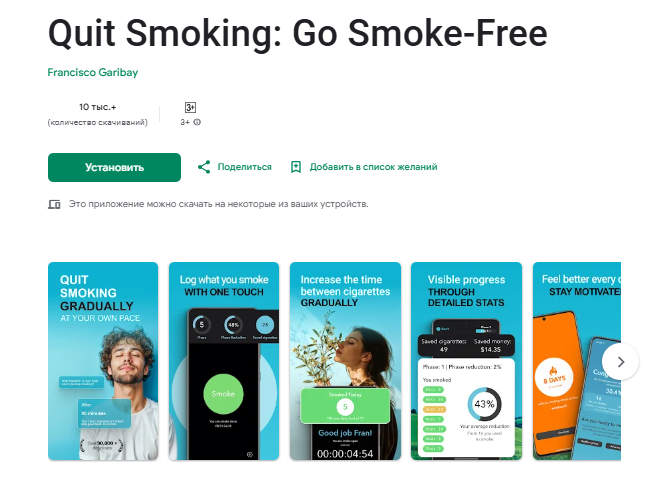Image resolution: width=650 pixels, height=487 pixels.
Task: Show next screenshots with right arrow
Action: click(621, 362)
